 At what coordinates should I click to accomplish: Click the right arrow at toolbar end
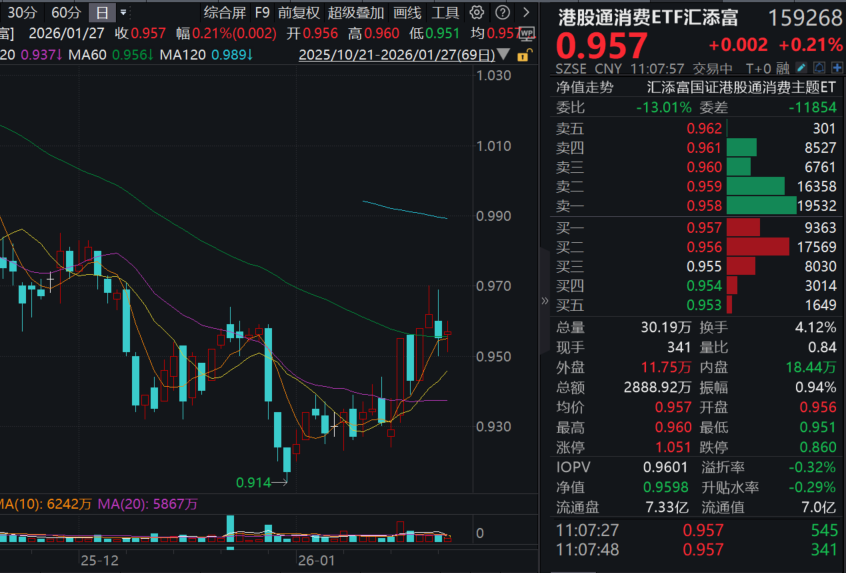(x=528, y=13)
